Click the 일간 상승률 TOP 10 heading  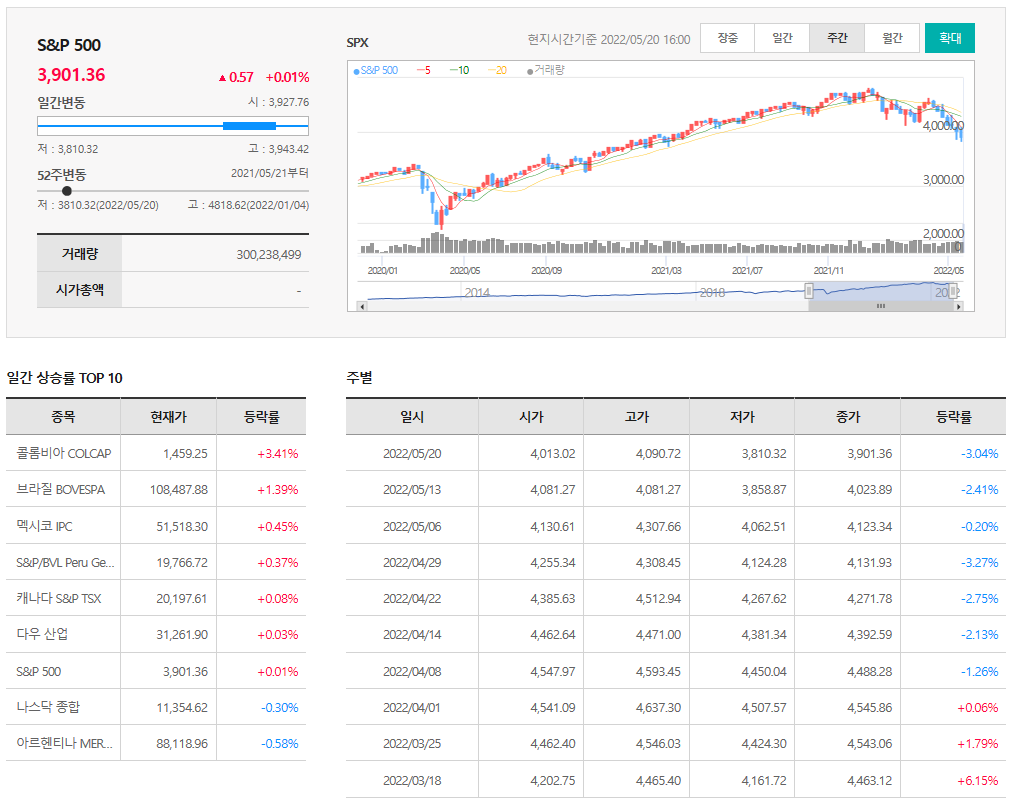click(65, 378)
